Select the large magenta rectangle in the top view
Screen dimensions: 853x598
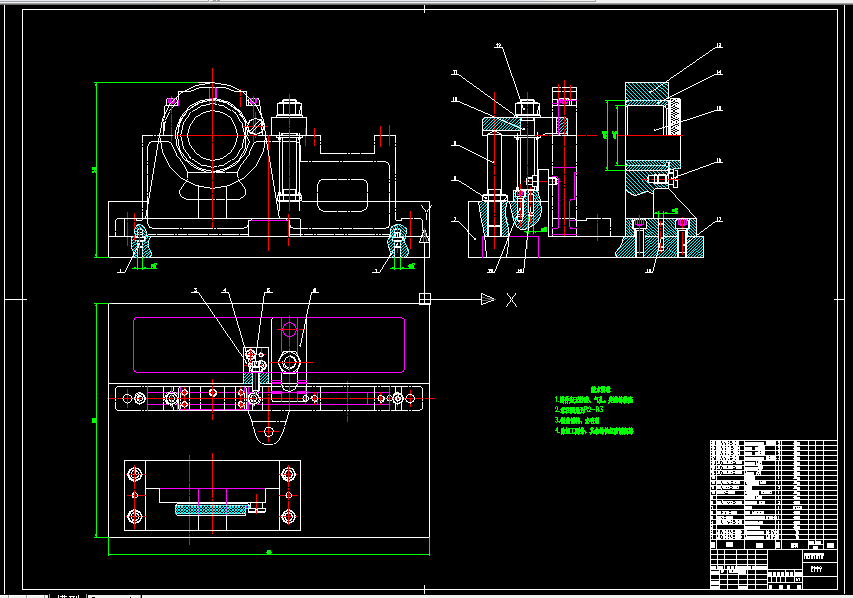[x=269, y=345]
